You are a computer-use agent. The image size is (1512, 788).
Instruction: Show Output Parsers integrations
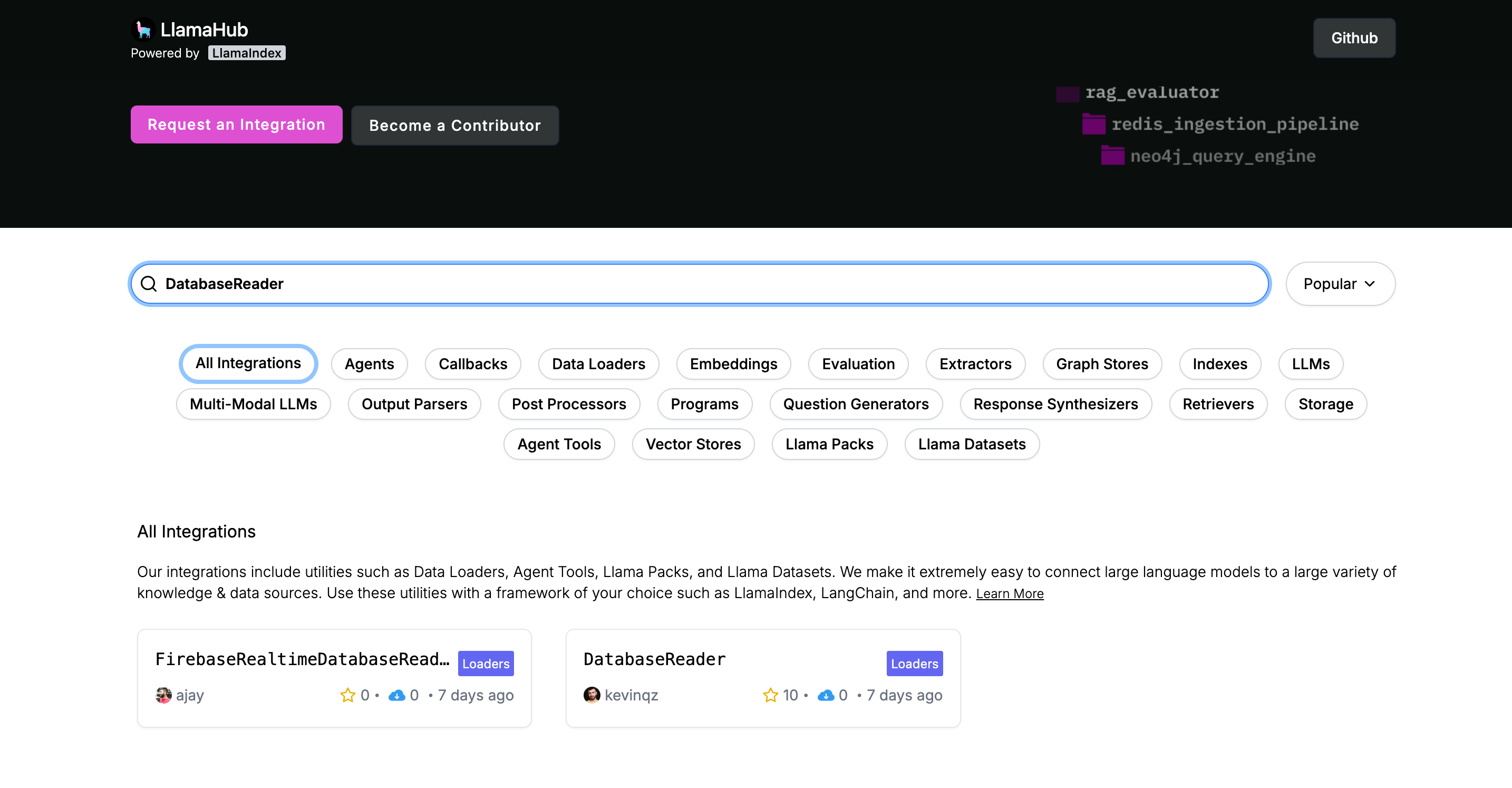click(x=414, y=404)
